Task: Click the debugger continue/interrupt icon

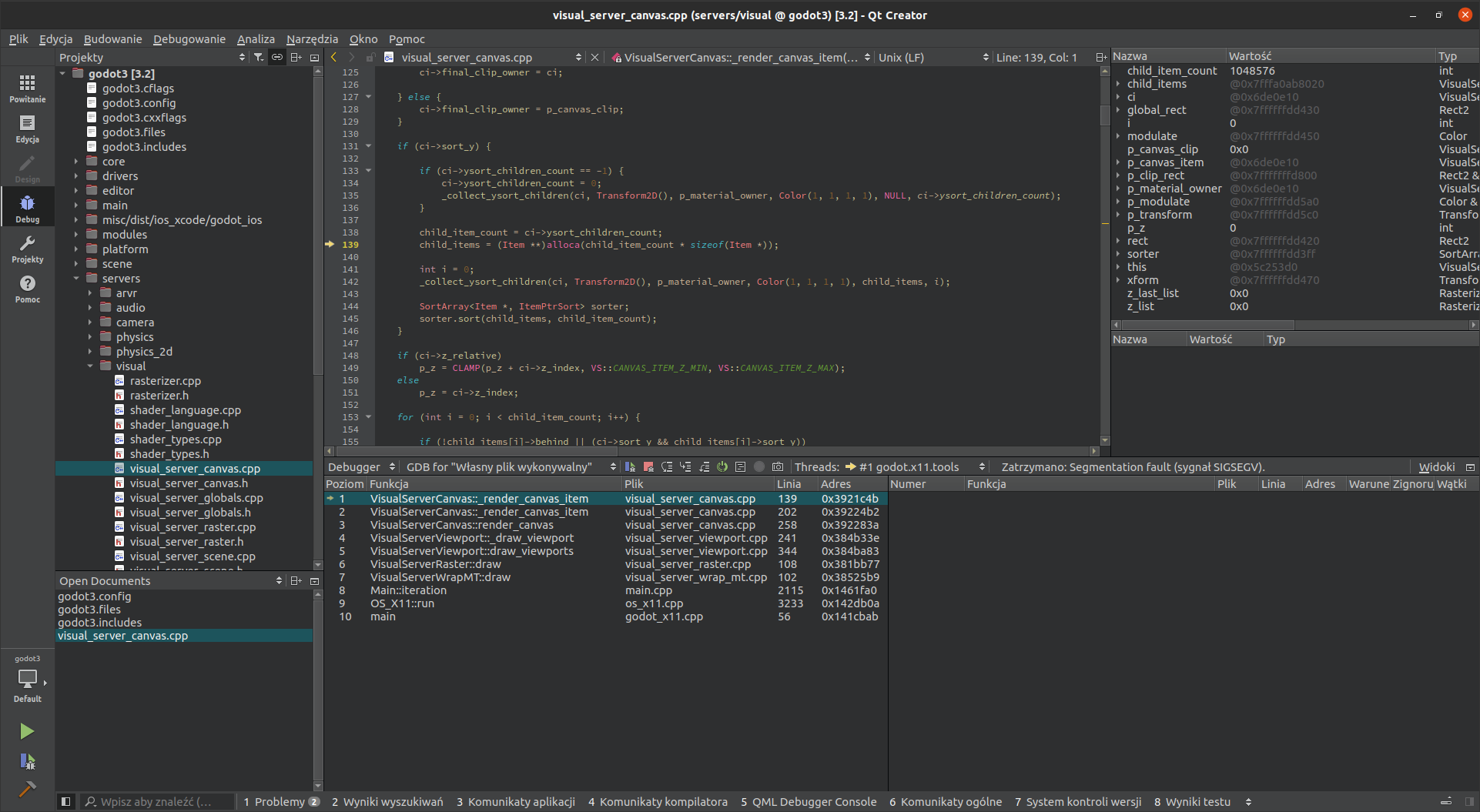Action: pyautogui.click(x=630, y=466)
